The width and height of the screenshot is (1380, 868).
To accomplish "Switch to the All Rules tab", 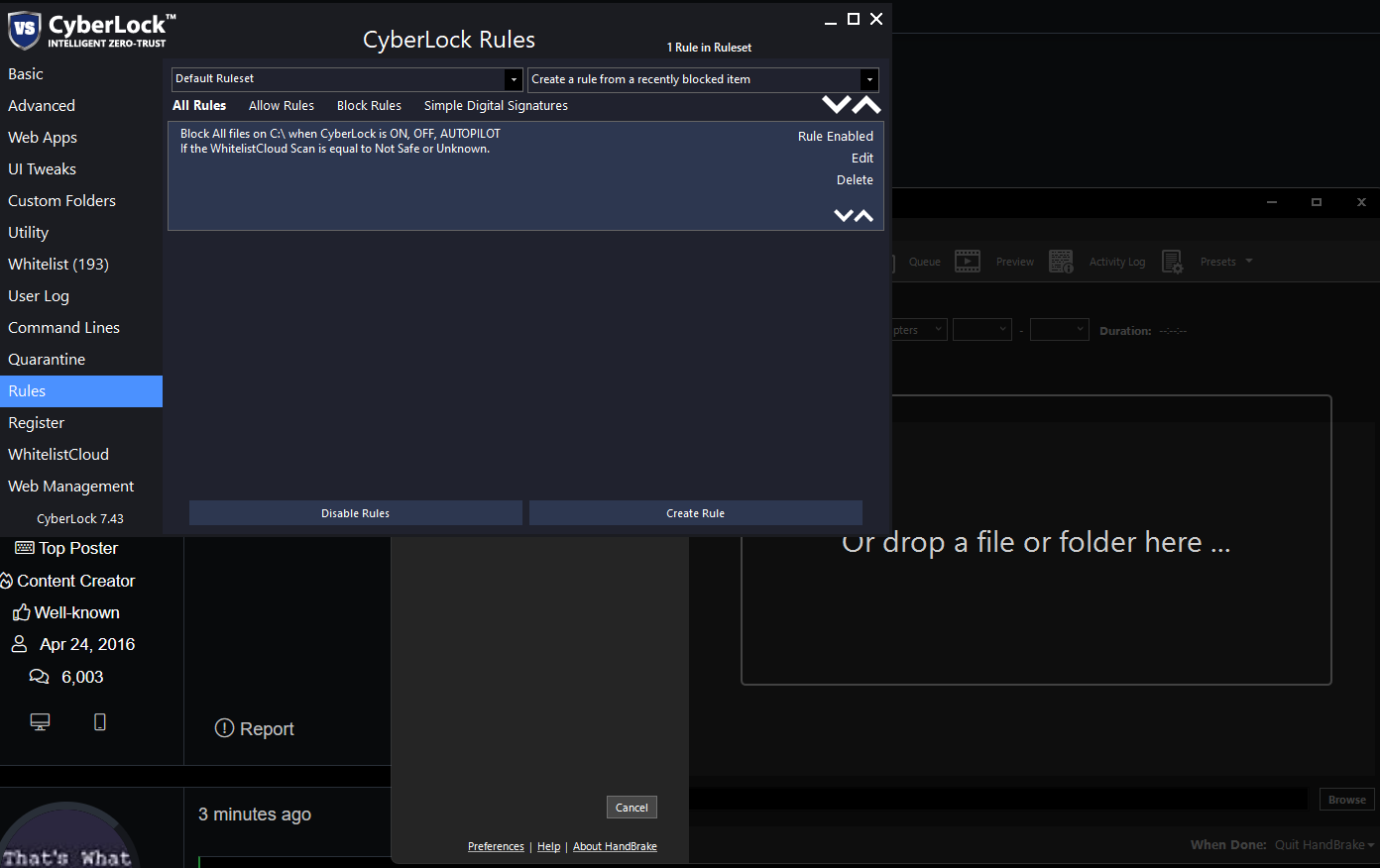I will click(199, 105).
